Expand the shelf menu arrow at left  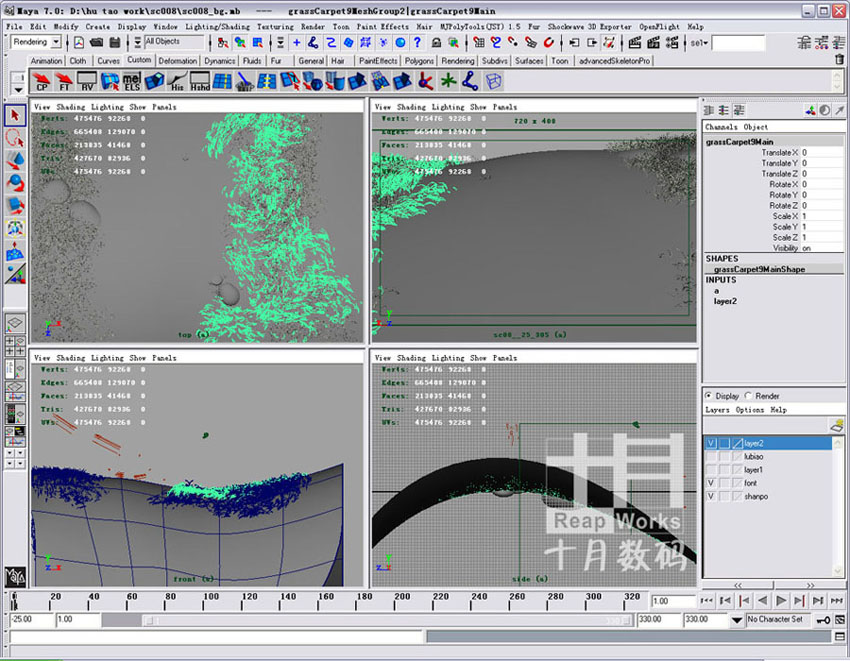tap(18, 89)
